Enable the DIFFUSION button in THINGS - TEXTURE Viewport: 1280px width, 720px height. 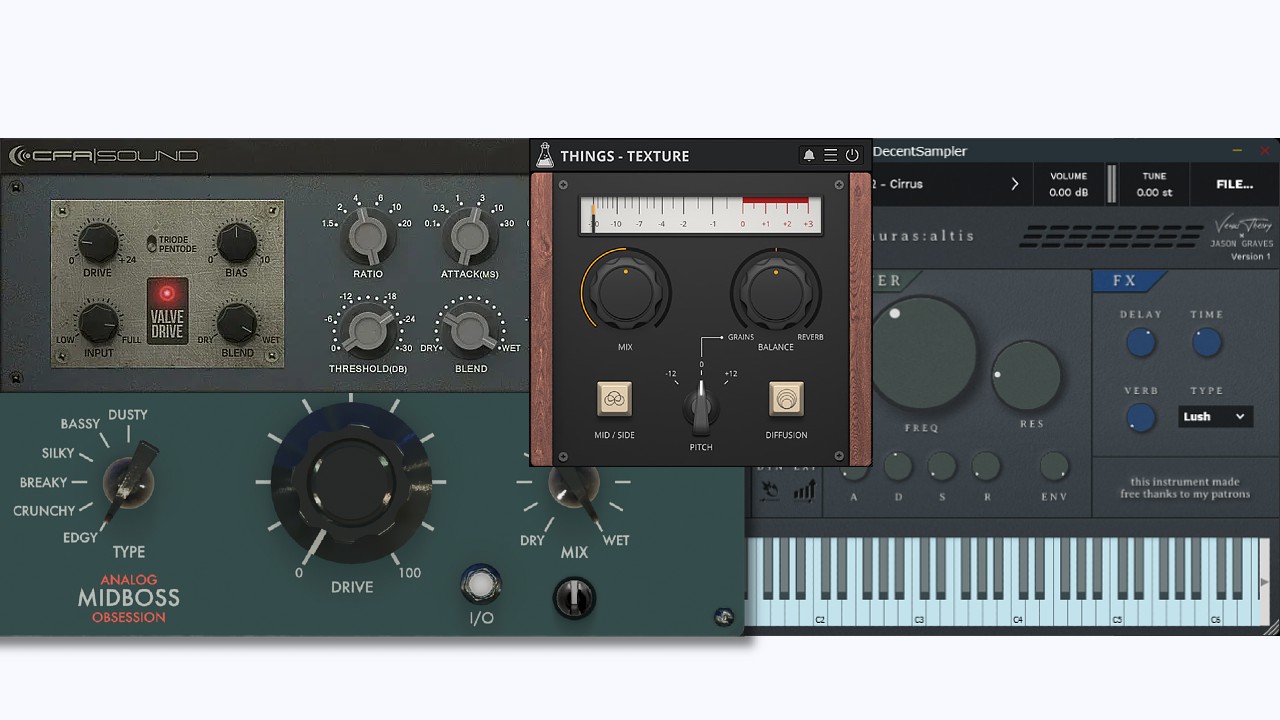click(x=786, y=400)
